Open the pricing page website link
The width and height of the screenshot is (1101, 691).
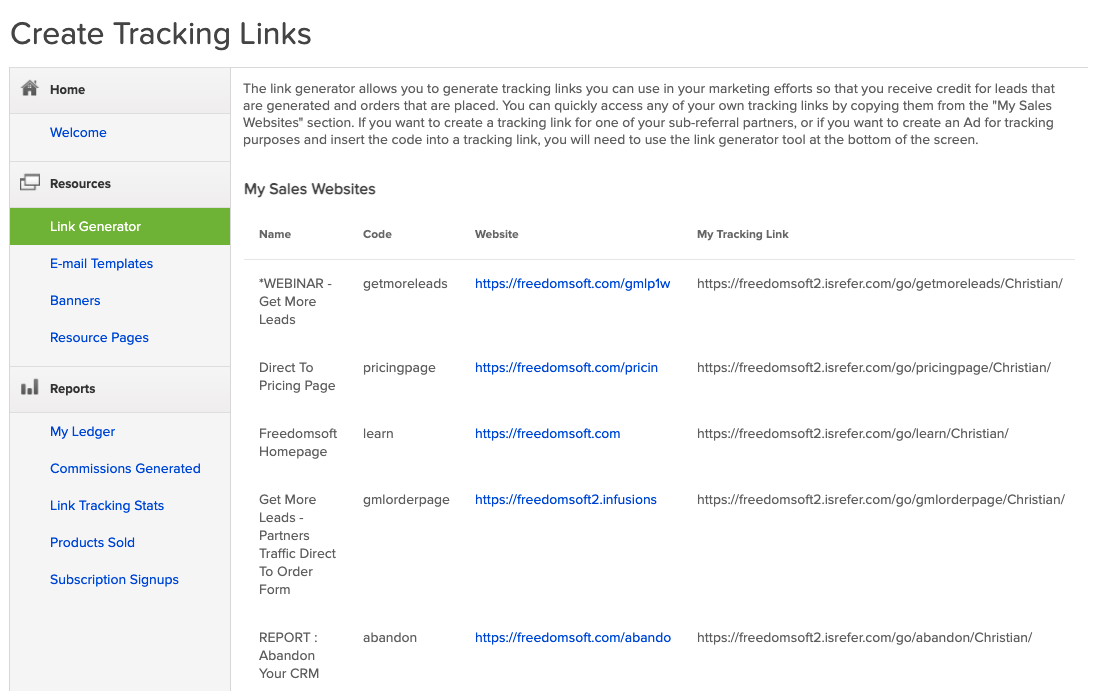pyautogui.click(x=566, y=367)
